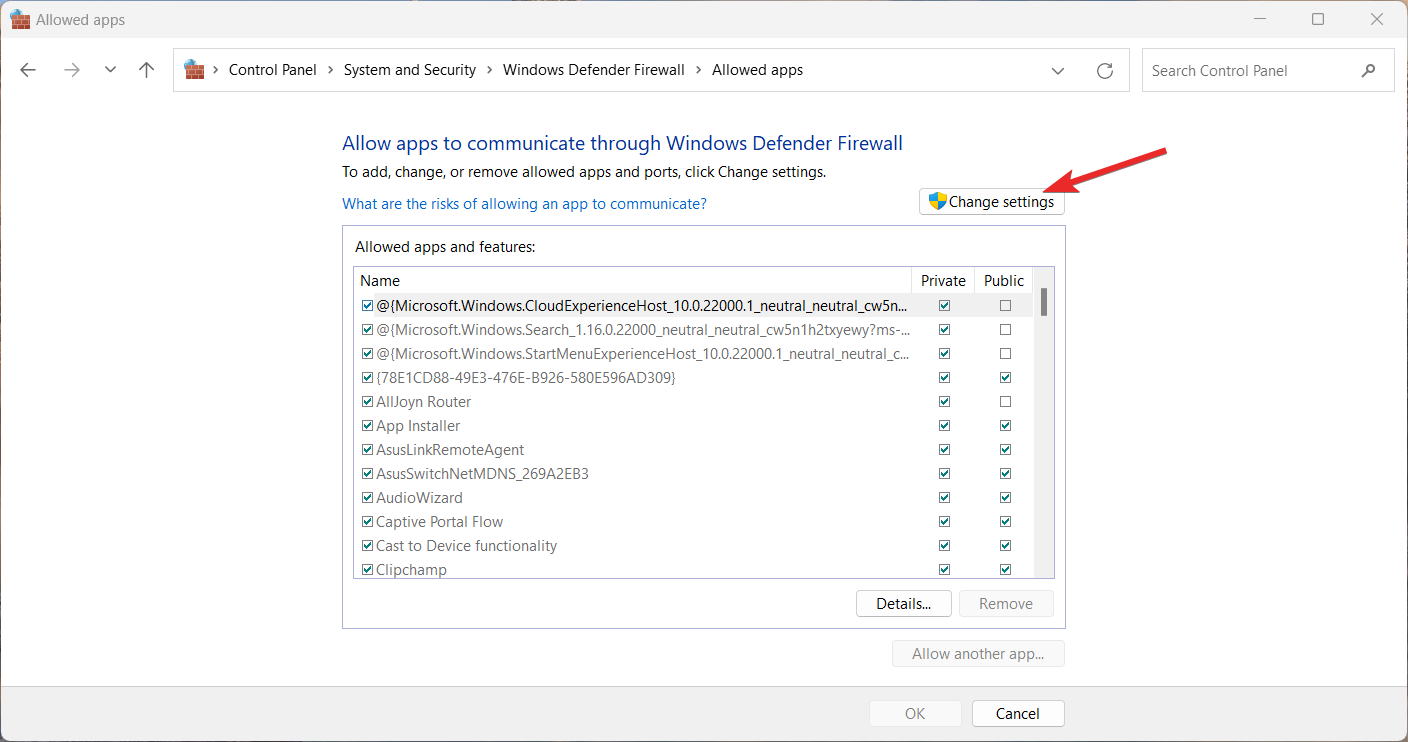Viewport: 1408px width, 742px height.
Task: Toggle Public checkbox for Microsoft.Windows.Search row
Action: pyautogui.click(x=1005, y=329)
